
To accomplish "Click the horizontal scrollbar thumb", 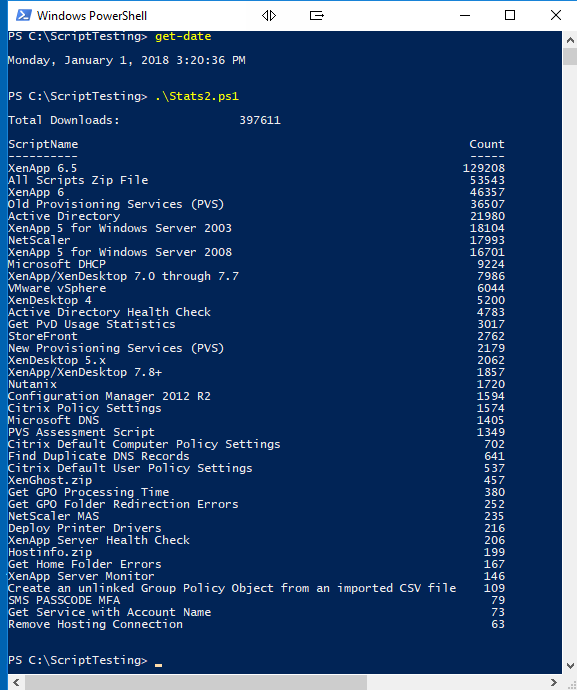I will click(196, 683).
